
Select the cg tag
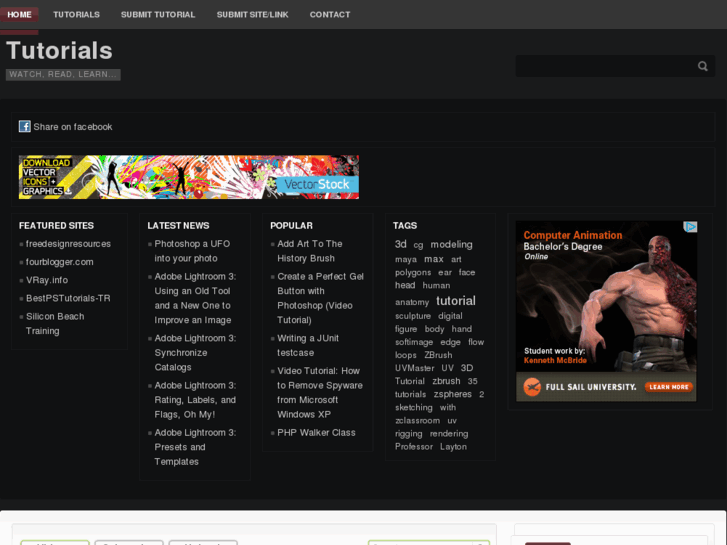click(x=418, y=245)
